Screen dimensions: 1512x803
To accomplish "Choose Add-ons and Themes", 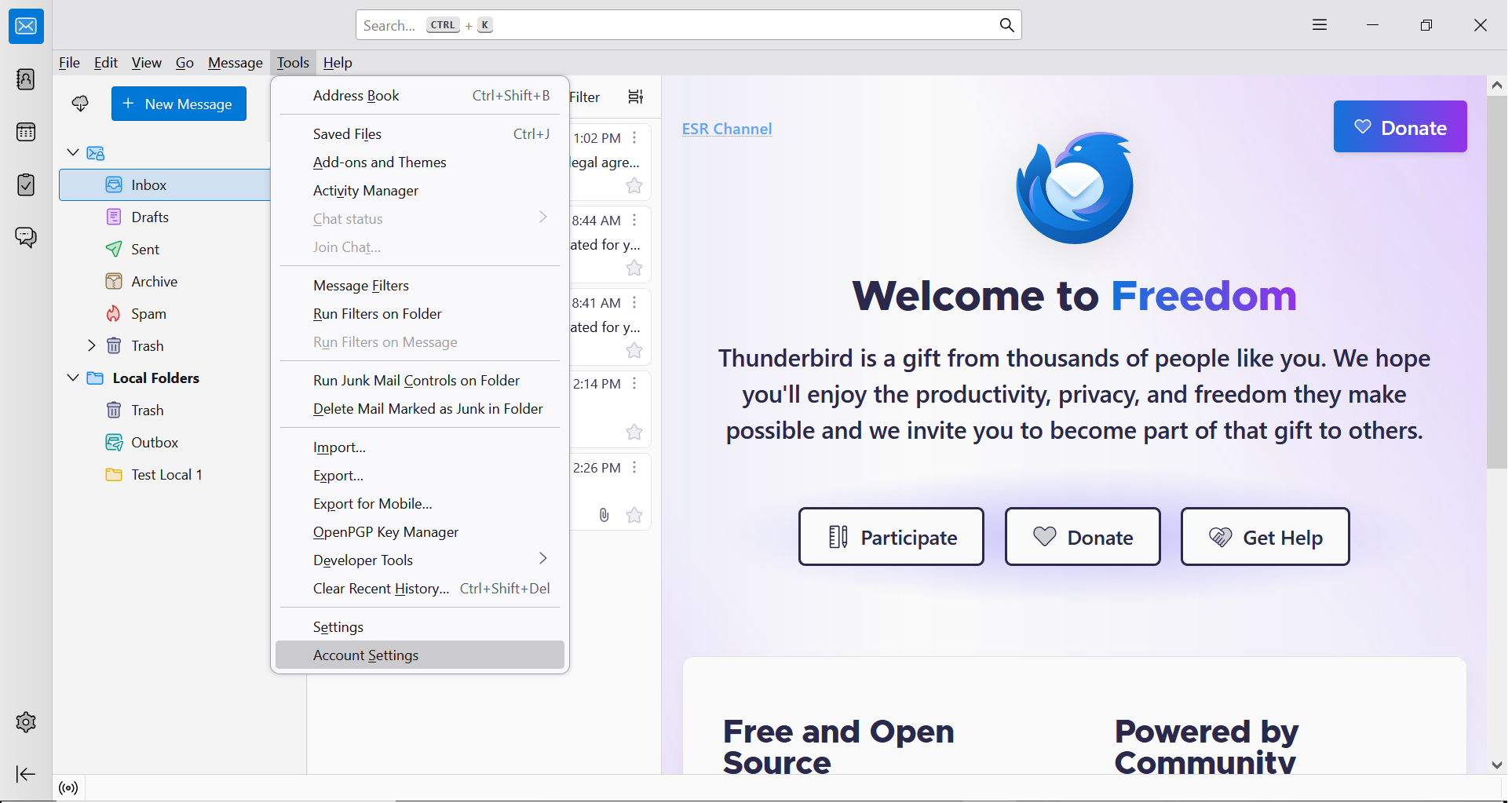I will coord(420,162).
